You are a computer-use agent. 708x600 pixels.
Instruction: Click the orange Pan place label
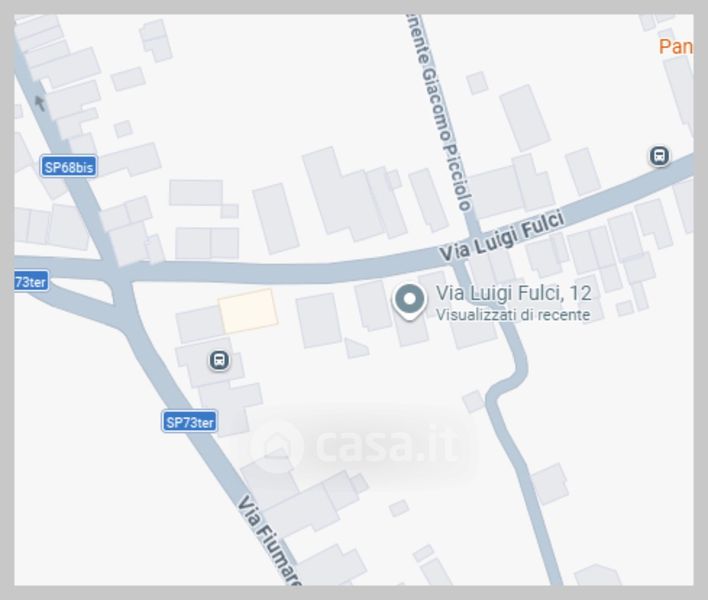click(x=675, y=47)
